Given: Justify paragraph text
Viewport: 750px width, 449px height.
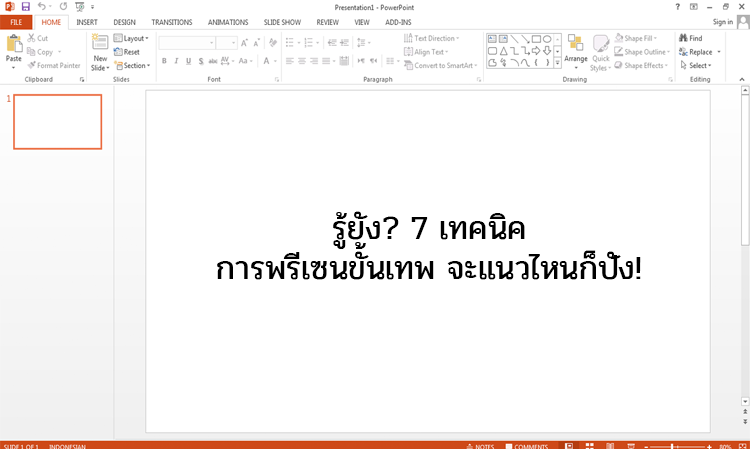Looking at the screenshot, I should 326,61.
